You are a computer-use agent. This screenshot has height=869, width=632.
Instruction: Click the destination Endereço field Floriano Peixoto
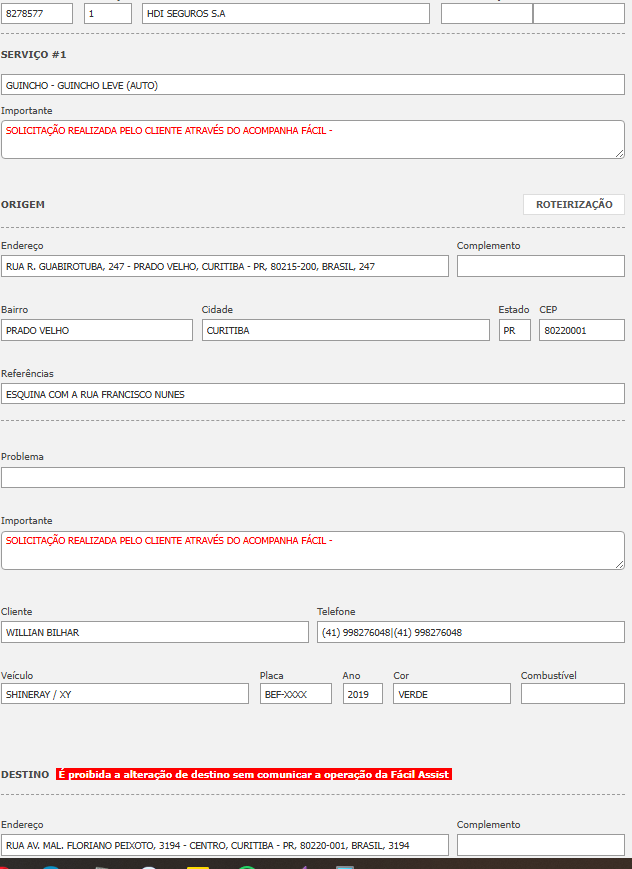point(224,845)
